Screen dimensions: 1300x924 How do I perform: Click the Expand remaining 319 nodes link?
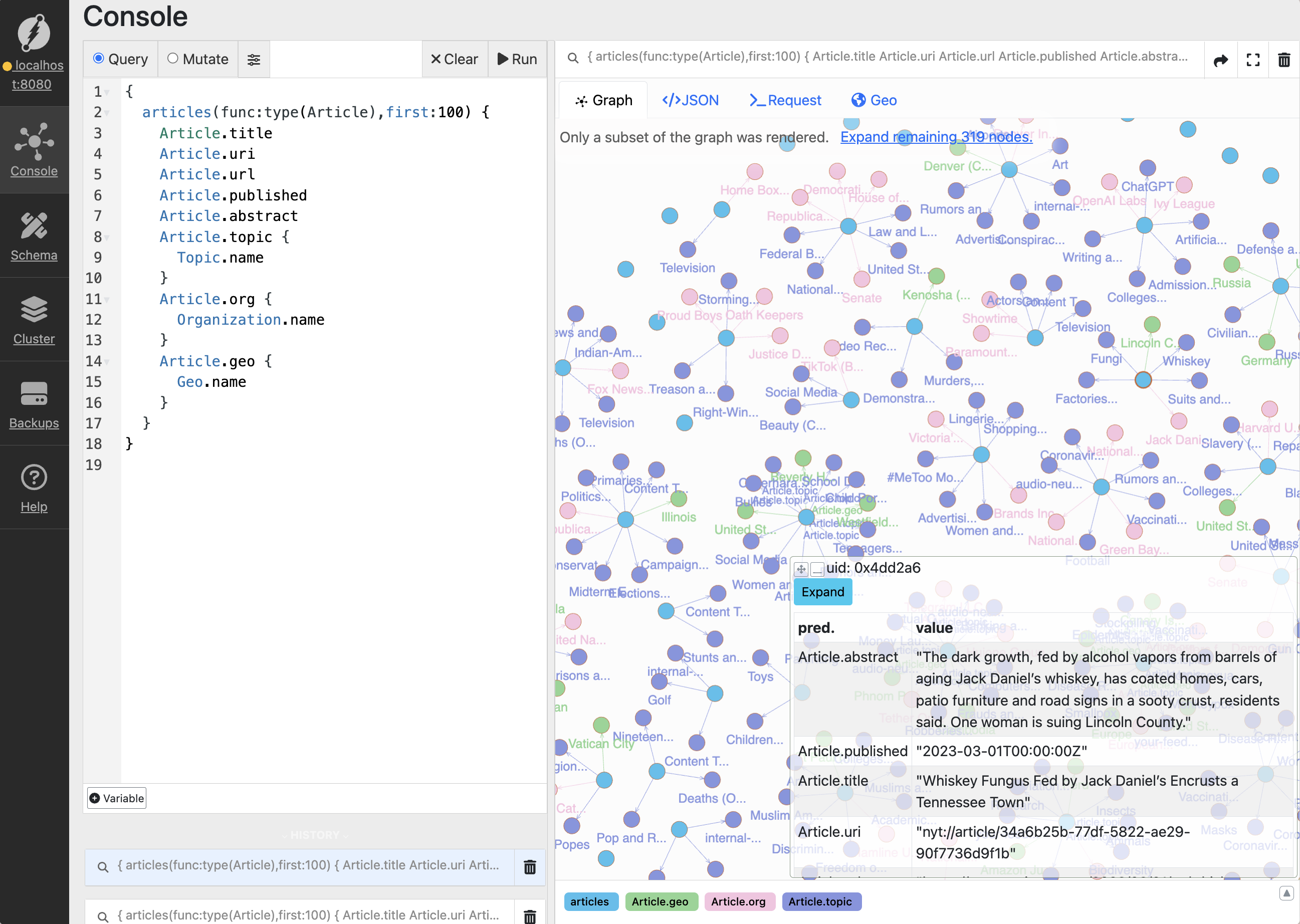coord(935,137)
